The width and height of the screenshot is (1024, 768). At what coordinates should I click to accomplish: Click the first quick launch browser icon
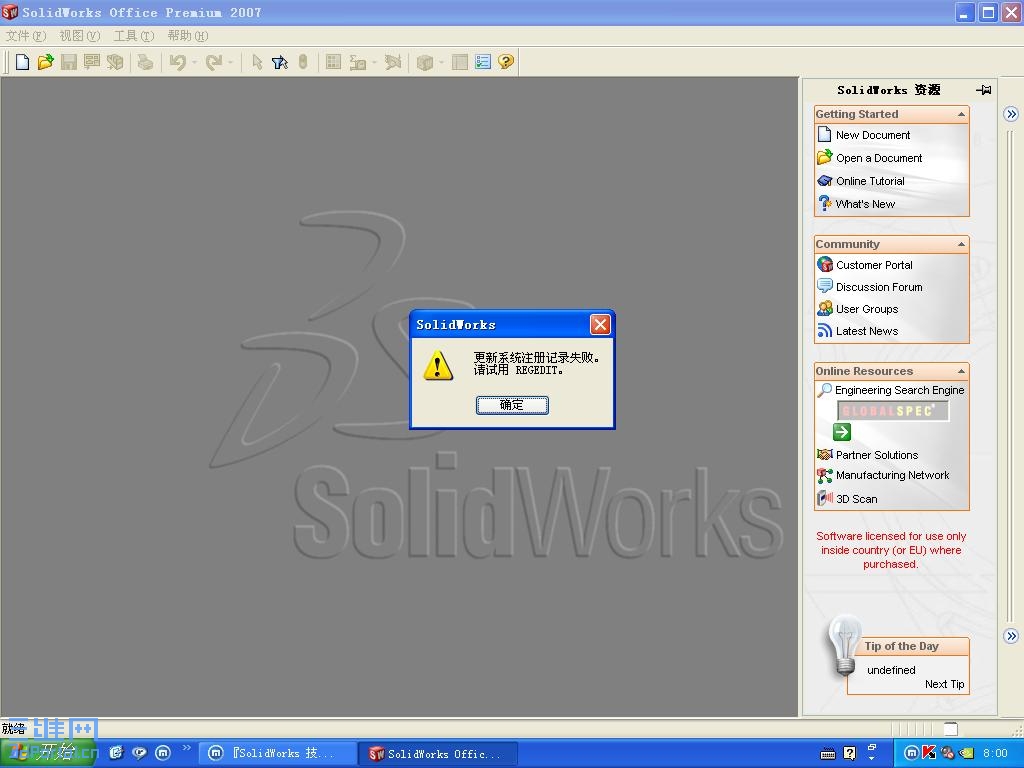click(116, 753)
